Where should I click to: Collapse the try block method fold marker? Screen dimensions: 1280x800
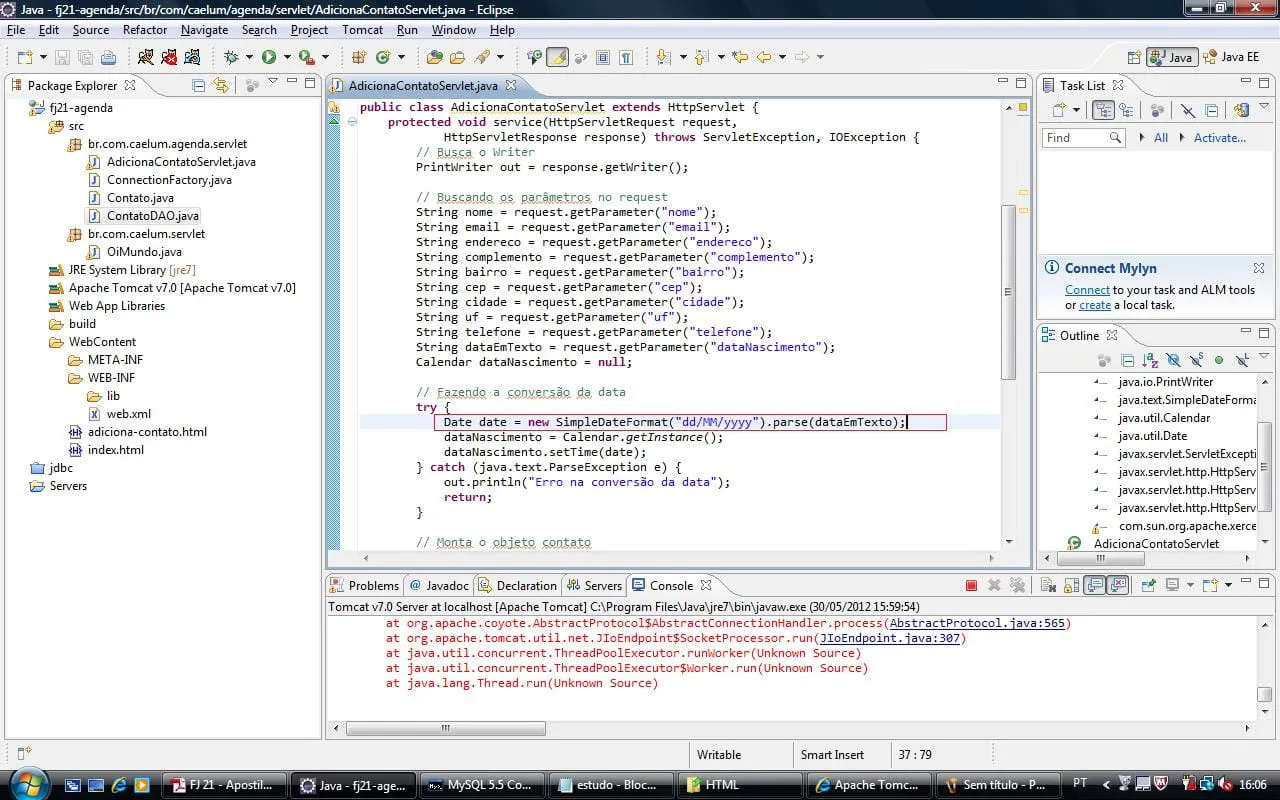352,122
